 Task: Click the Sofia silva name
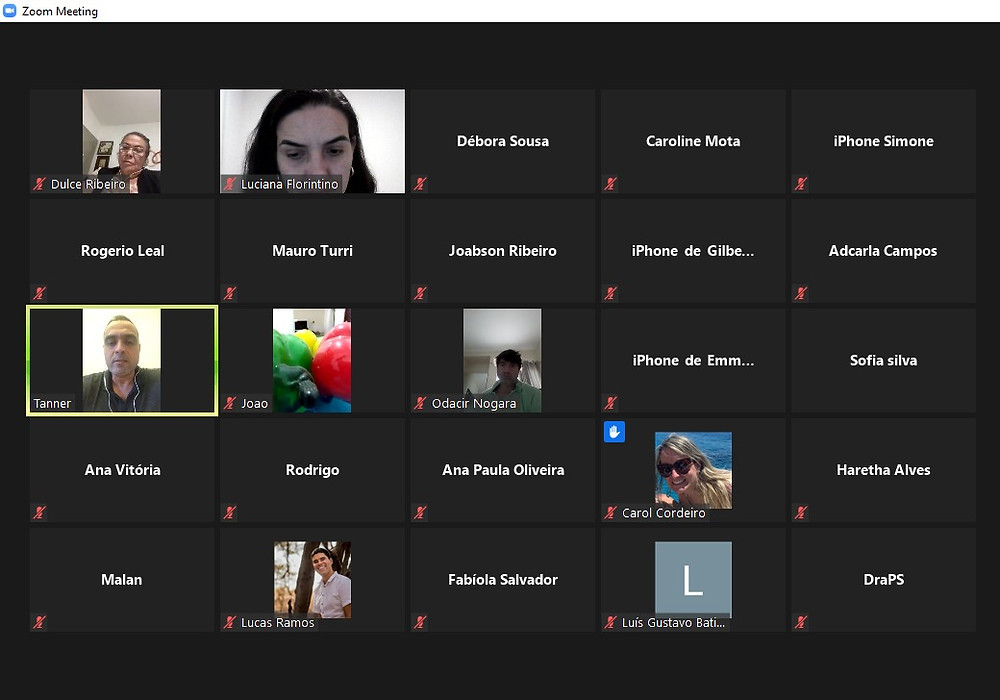click(x=883, y=360)
